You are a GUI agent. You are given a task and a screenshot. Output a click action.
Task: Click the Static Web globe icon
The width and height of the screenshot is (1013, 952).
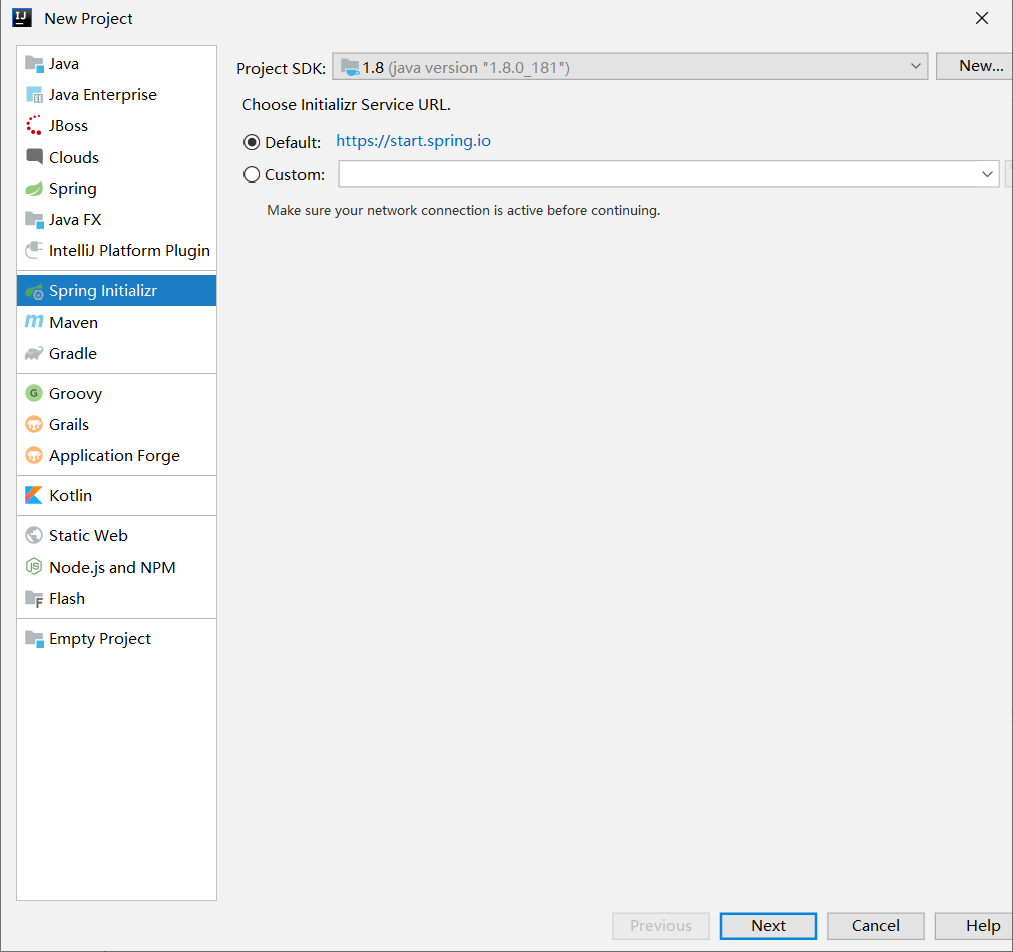click(x=34, y=535)
